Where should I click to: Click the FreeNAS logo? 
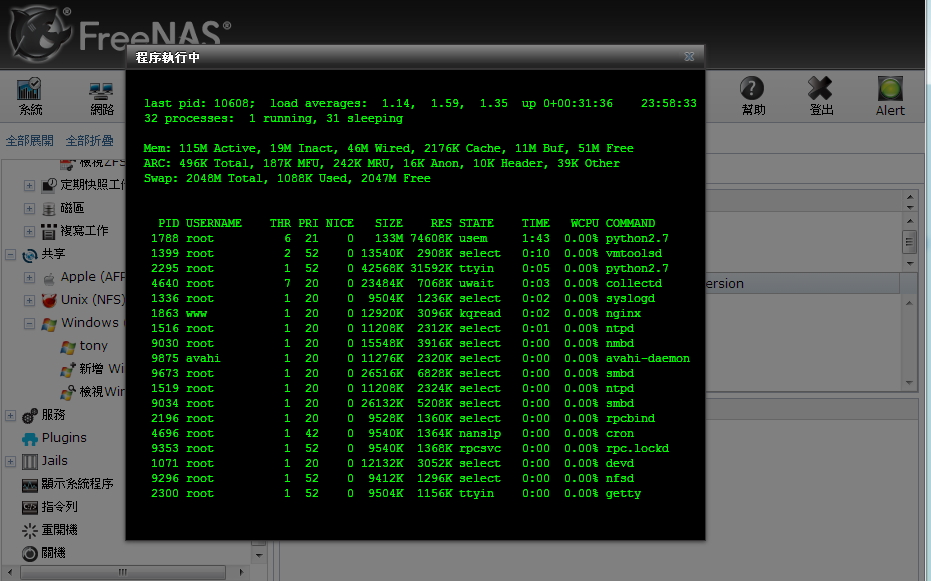coord(119,33)
